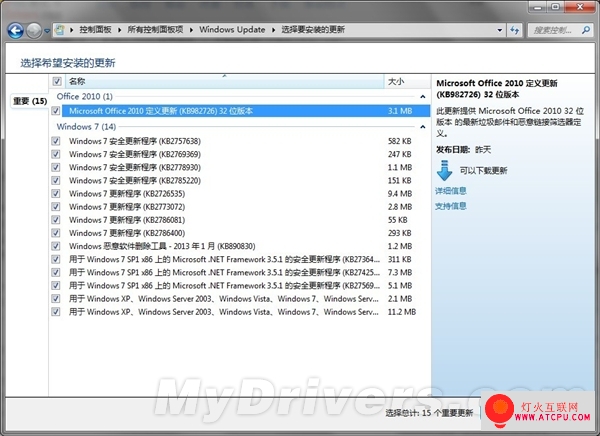Image resolution: width=600 pixels, height=436 pixels.
Task: Click the Forward navigation arrow
Action: tap(34, 31)
